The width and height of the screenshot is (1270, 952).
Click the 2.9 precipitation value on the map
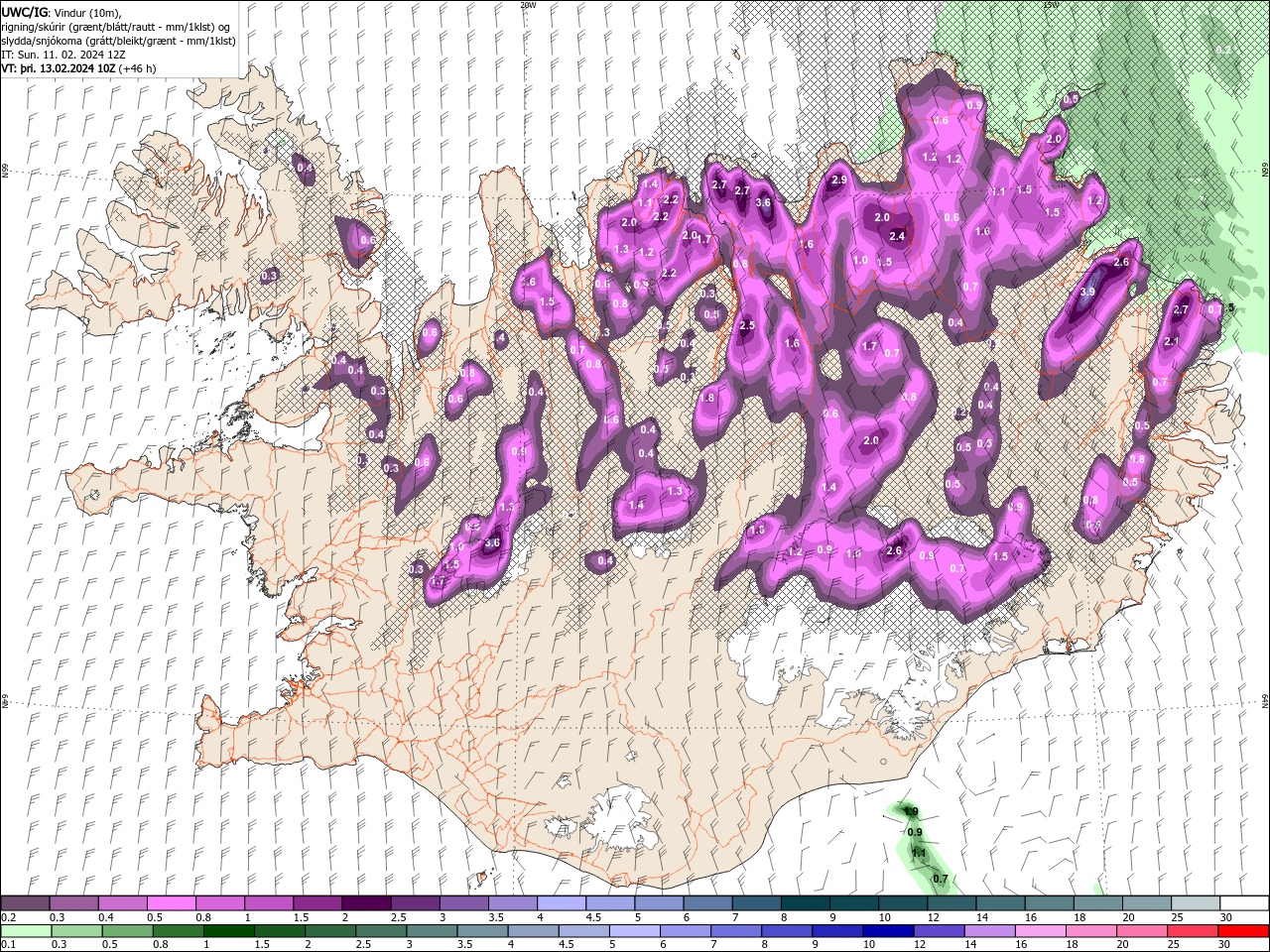(x=839, y=179)
